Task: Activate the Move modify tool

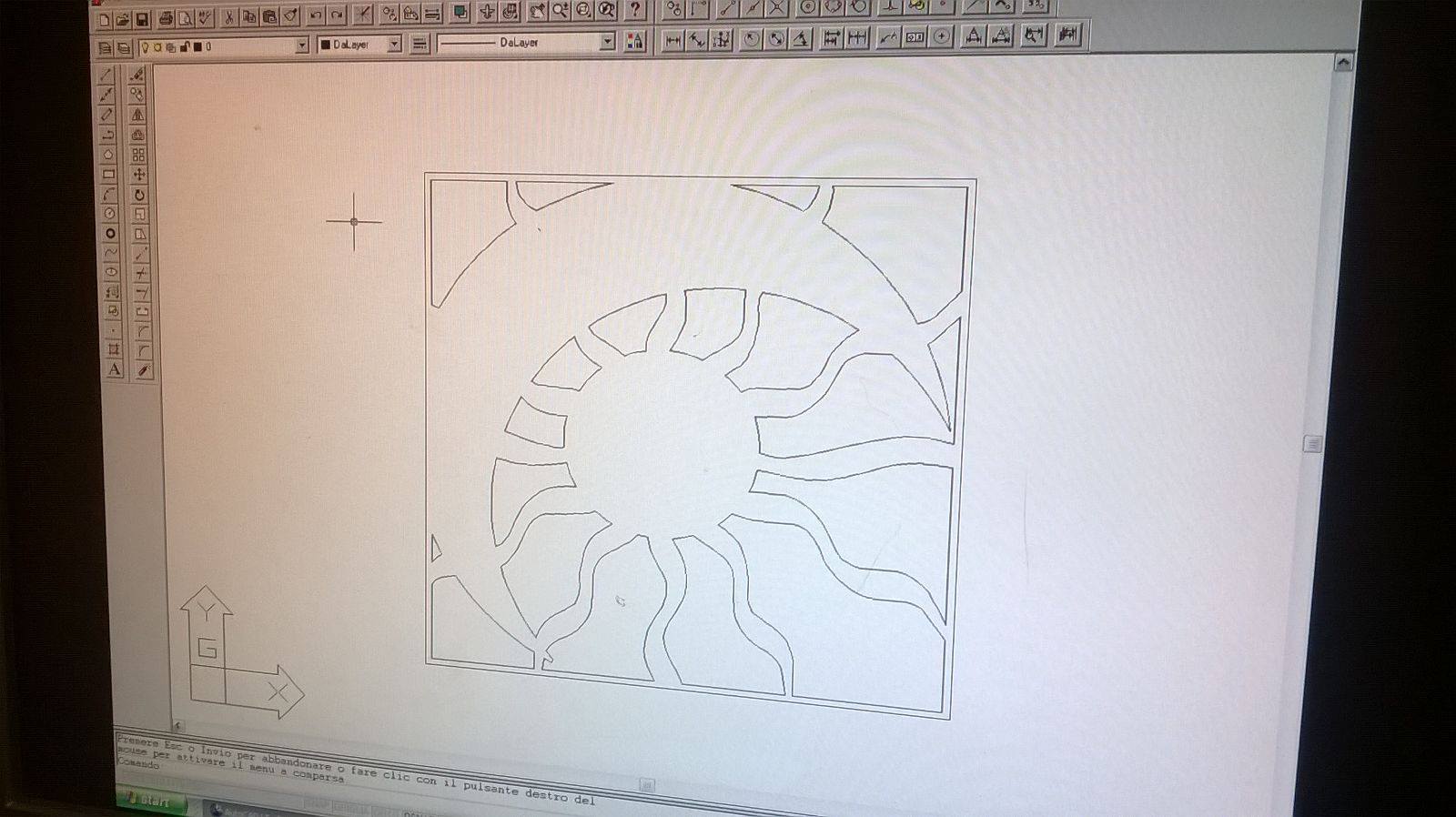Action: tap(139, 175)
